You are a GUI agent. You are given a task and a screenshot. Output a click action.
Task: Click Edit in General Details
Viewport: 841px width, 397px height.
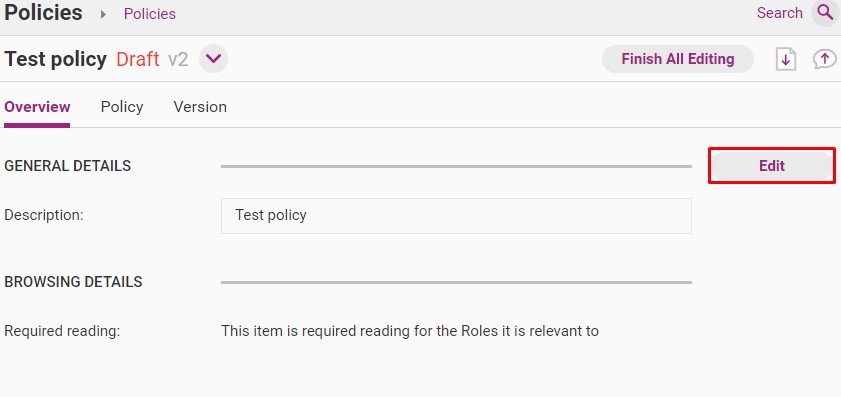[772, 166]
